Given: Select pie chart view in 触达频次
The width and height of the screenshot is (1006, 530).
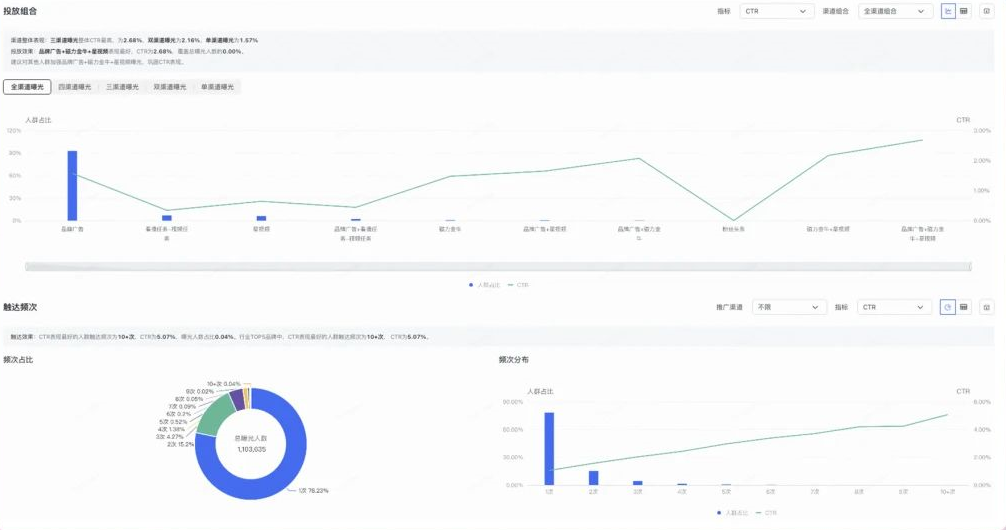Looking at the screenshot, I should coord(948,307).
